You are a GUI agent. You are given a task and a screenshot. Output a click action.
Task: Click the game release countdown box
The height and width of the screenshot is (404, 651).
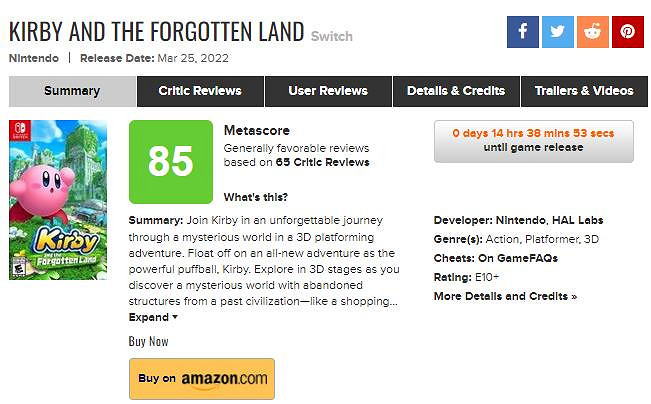pyautogui.click(x=533, y=141)
